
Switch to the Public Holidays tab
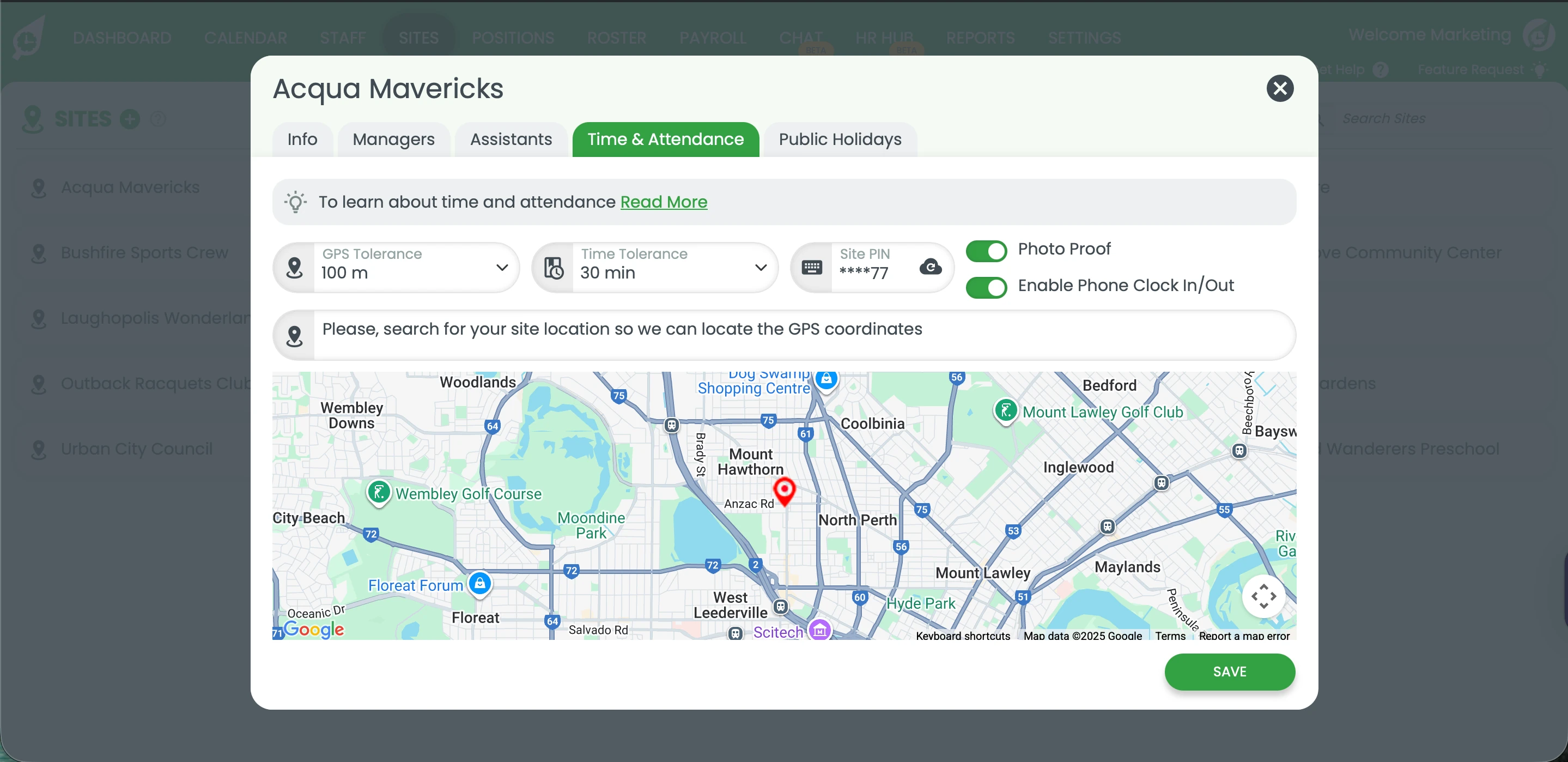tap(840, 140)
